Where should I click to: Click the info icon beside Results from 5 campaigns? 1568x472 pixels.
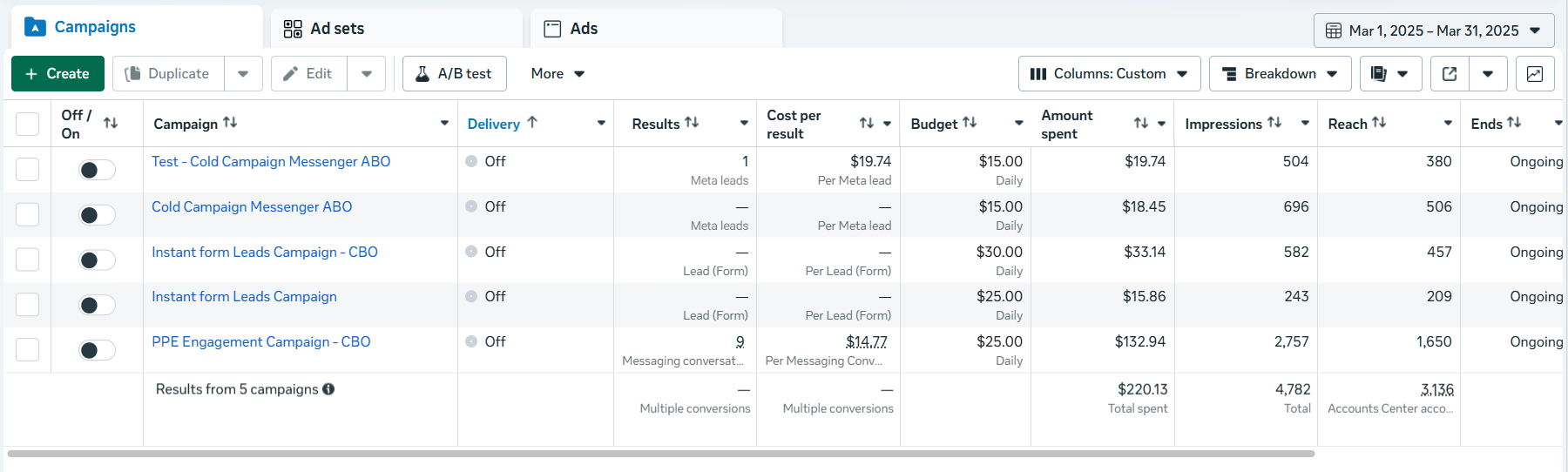328,389
